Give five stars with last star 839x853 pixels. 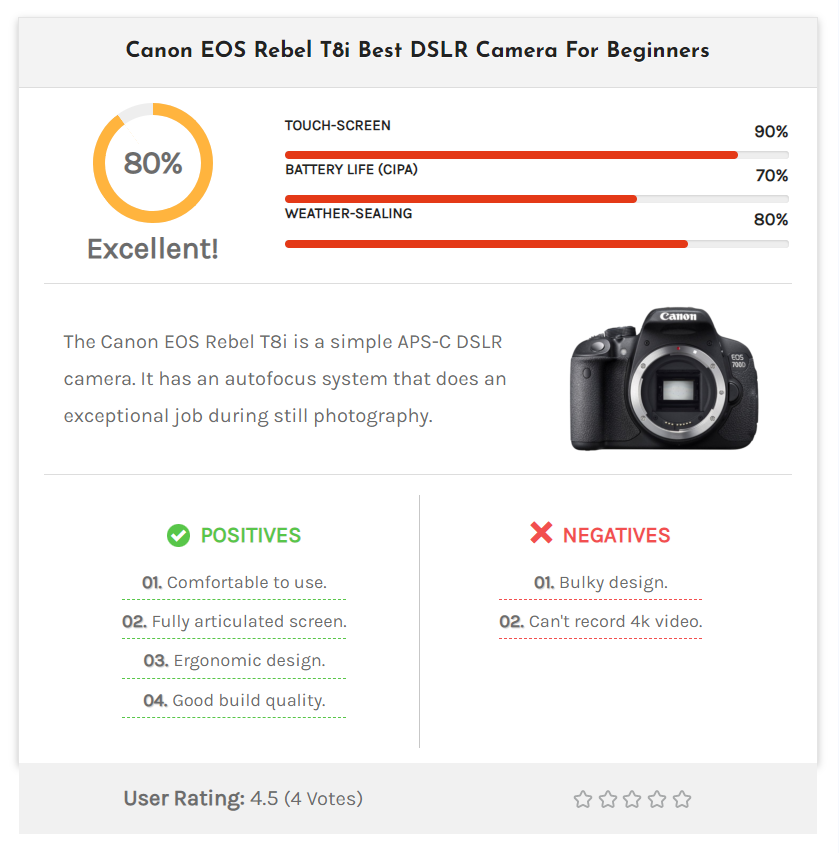[x=682, y=799]
